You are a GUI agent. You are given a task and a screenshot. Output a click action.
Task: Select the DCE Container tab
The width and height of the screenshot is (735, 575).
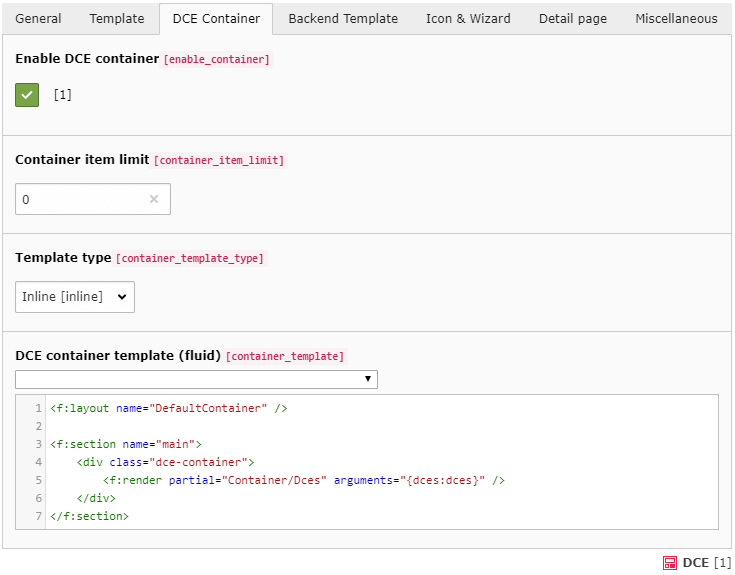pyautogui.click(x=216, y=19)
